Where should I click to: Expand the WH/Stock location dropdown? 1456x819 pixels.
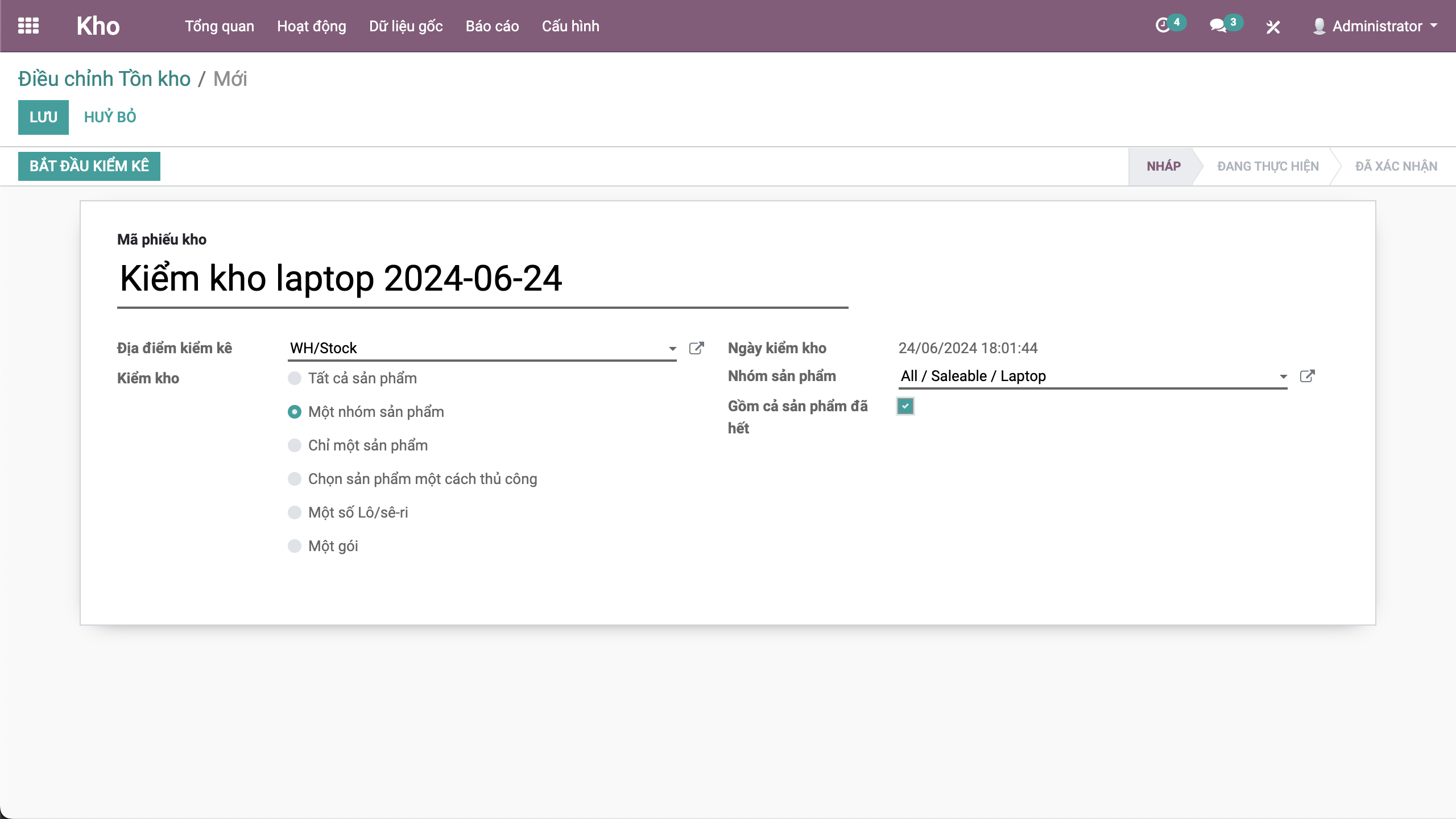[x=672, y=349]
